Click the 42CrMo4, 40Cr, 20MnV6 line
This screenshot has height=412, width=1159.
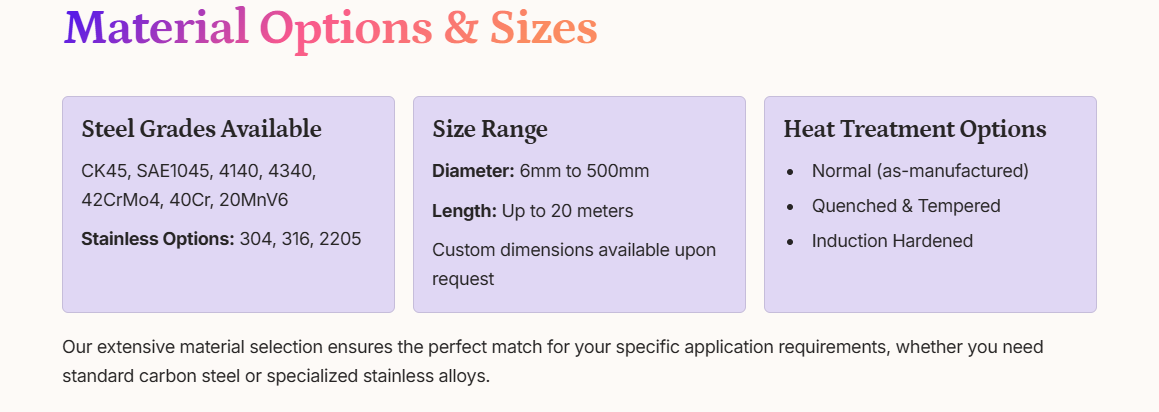click(184, 200)
